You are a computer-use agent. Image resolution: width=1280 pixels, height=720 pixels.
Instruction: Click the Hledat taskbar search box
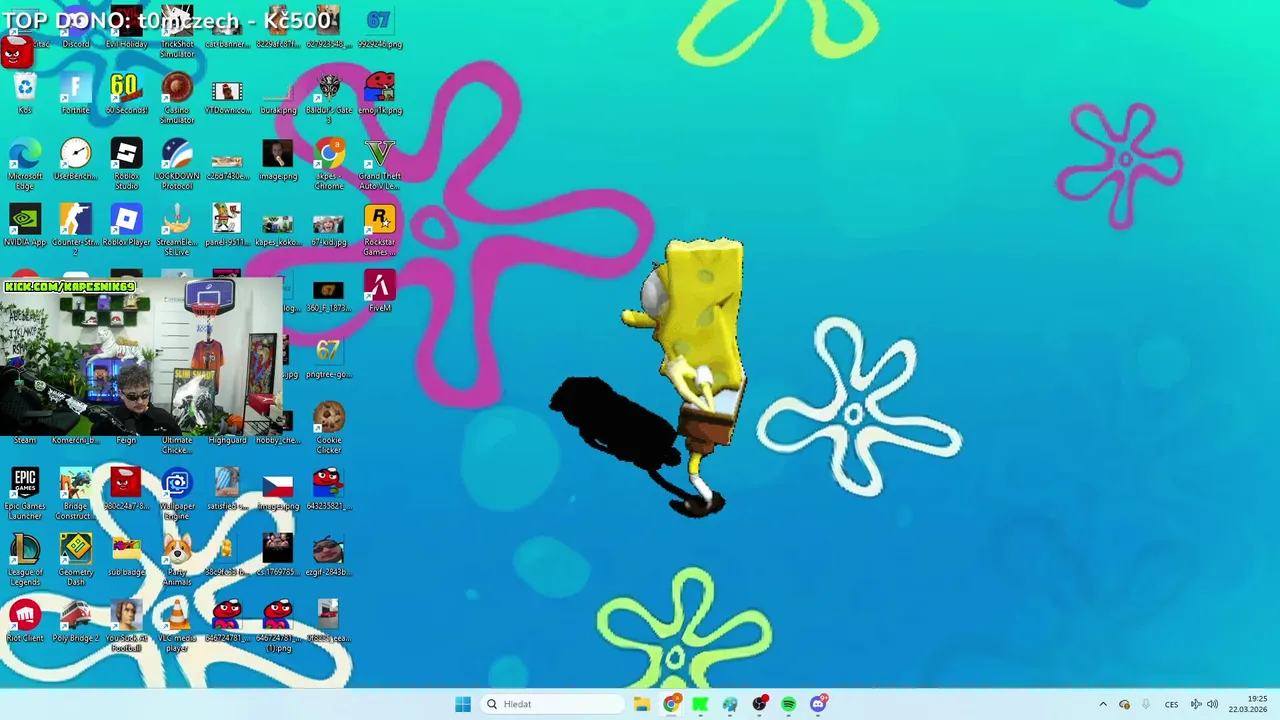pyautogui.click(x=553, y=704)
